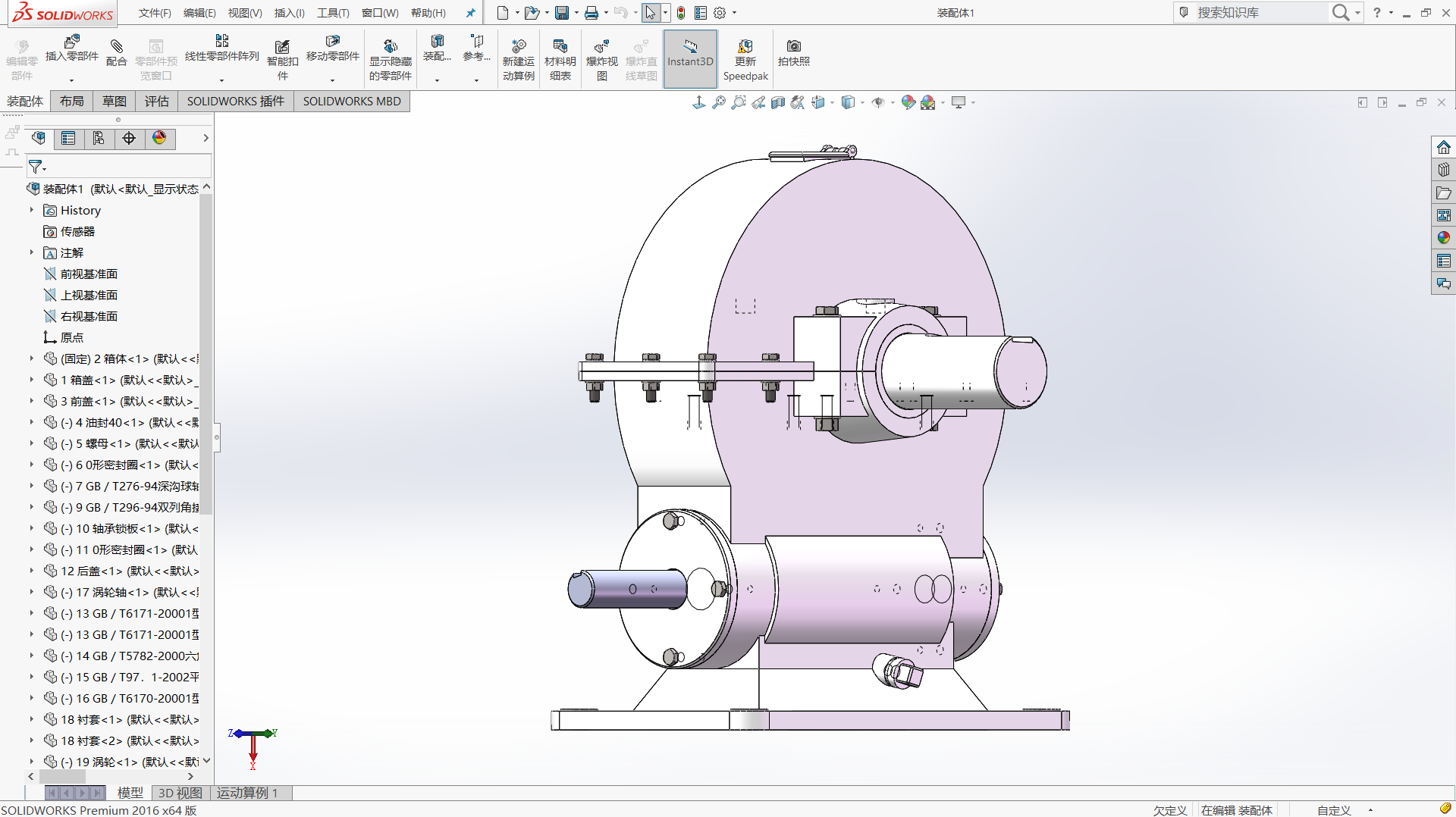Switch to 3D 视图 bottom tab
Viewport: 1456px width, 817px height.
coord(180,793)
